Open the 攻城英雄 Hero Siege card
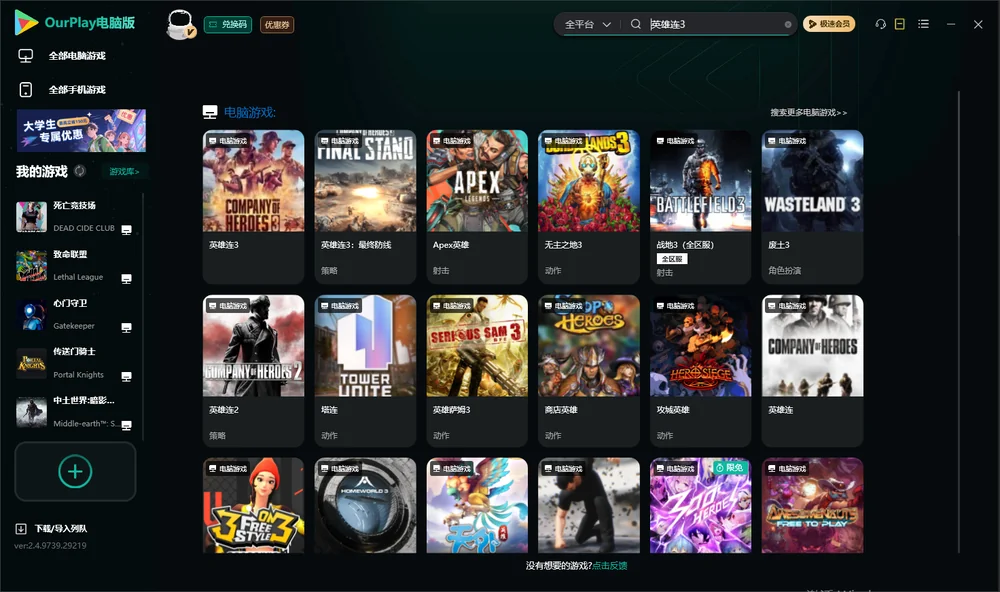1000x592 pixels. 700,371
